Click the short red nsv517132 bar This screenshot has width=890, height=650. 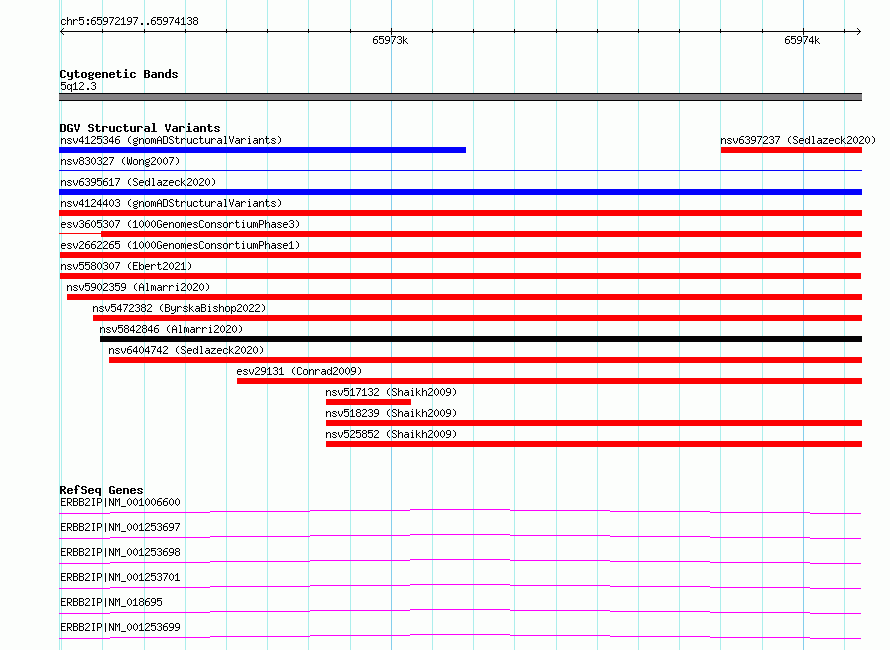(x=368, y=402)
